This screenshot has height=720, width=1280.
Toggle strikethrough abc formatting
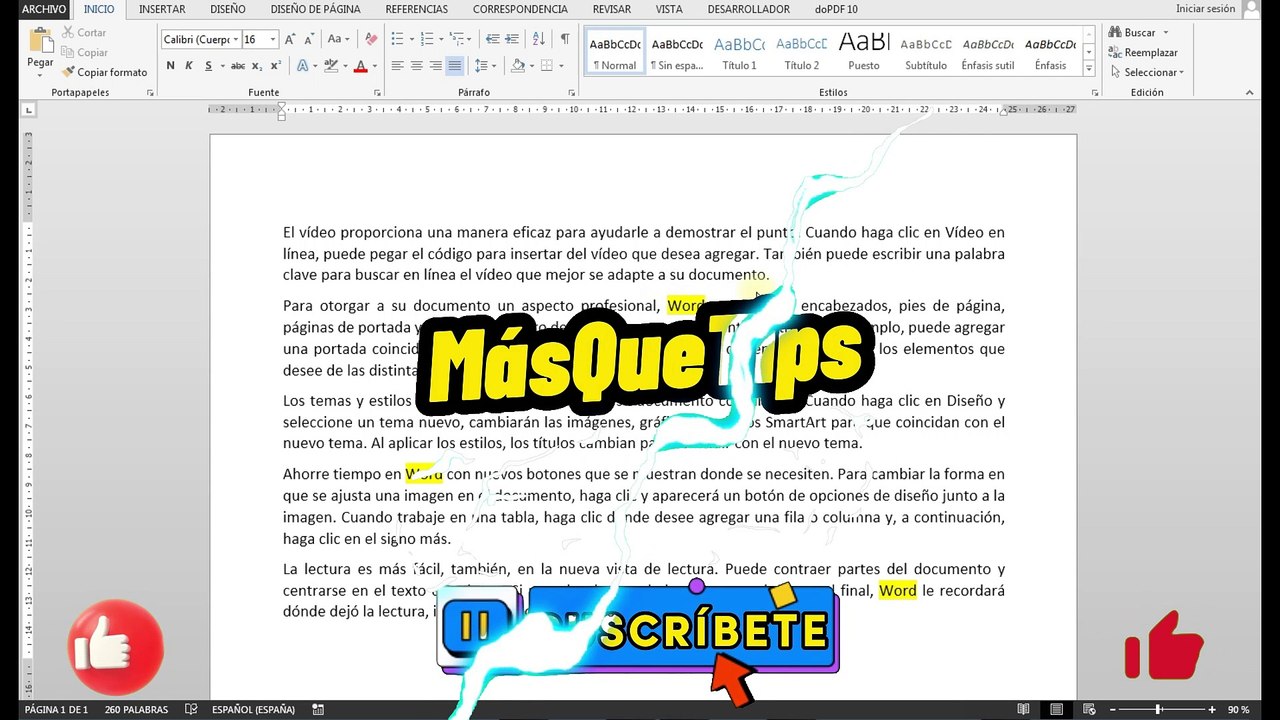tap(238, 66)
